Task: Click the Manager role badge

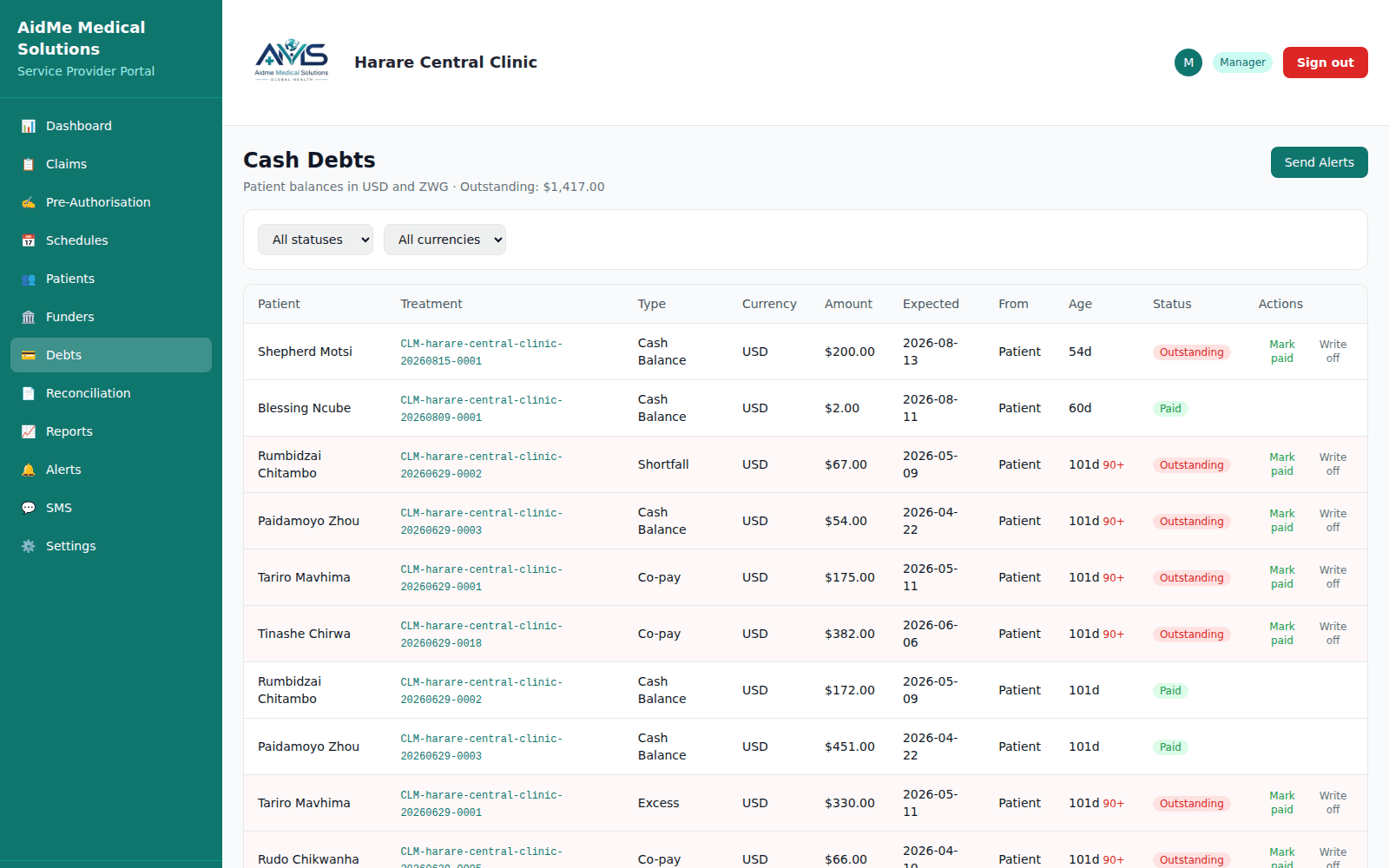Action: coord(1242,62)
